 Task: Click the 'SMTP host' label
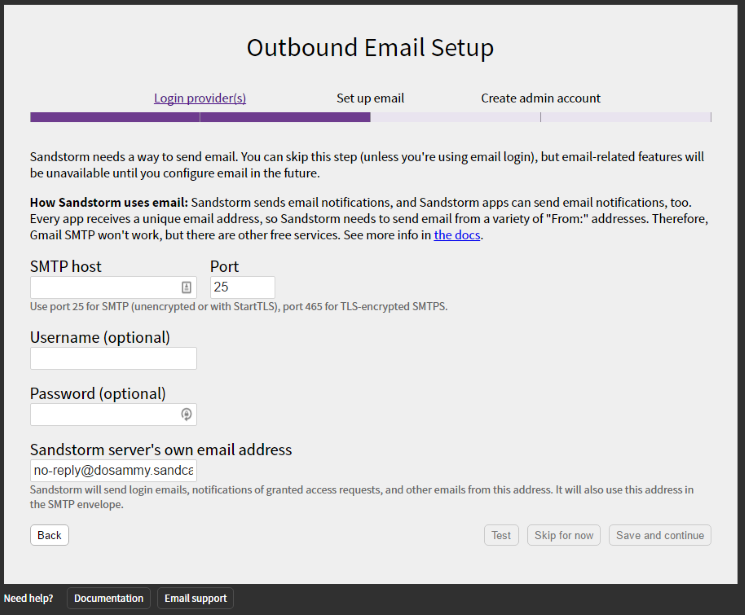click(x=66, y=266)
